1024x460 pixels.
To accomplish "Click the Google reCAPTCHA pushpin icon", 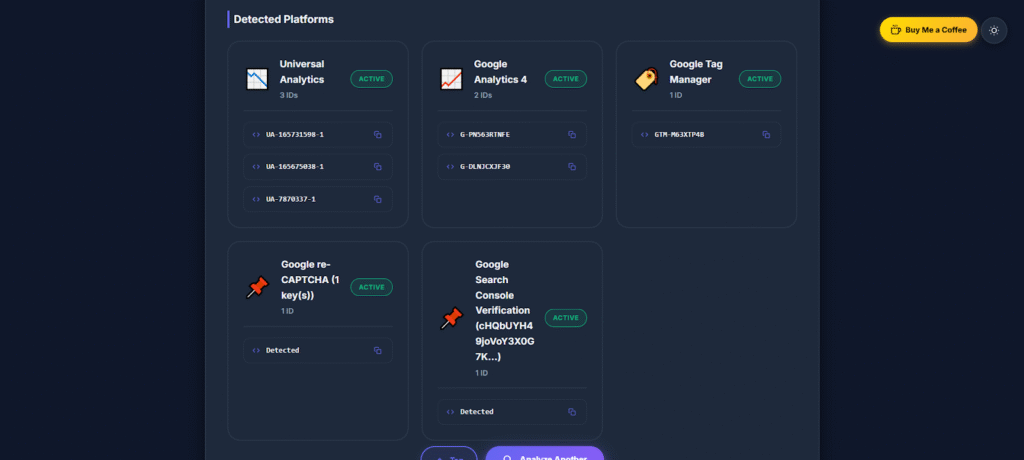I will click(x=257, y=288).
